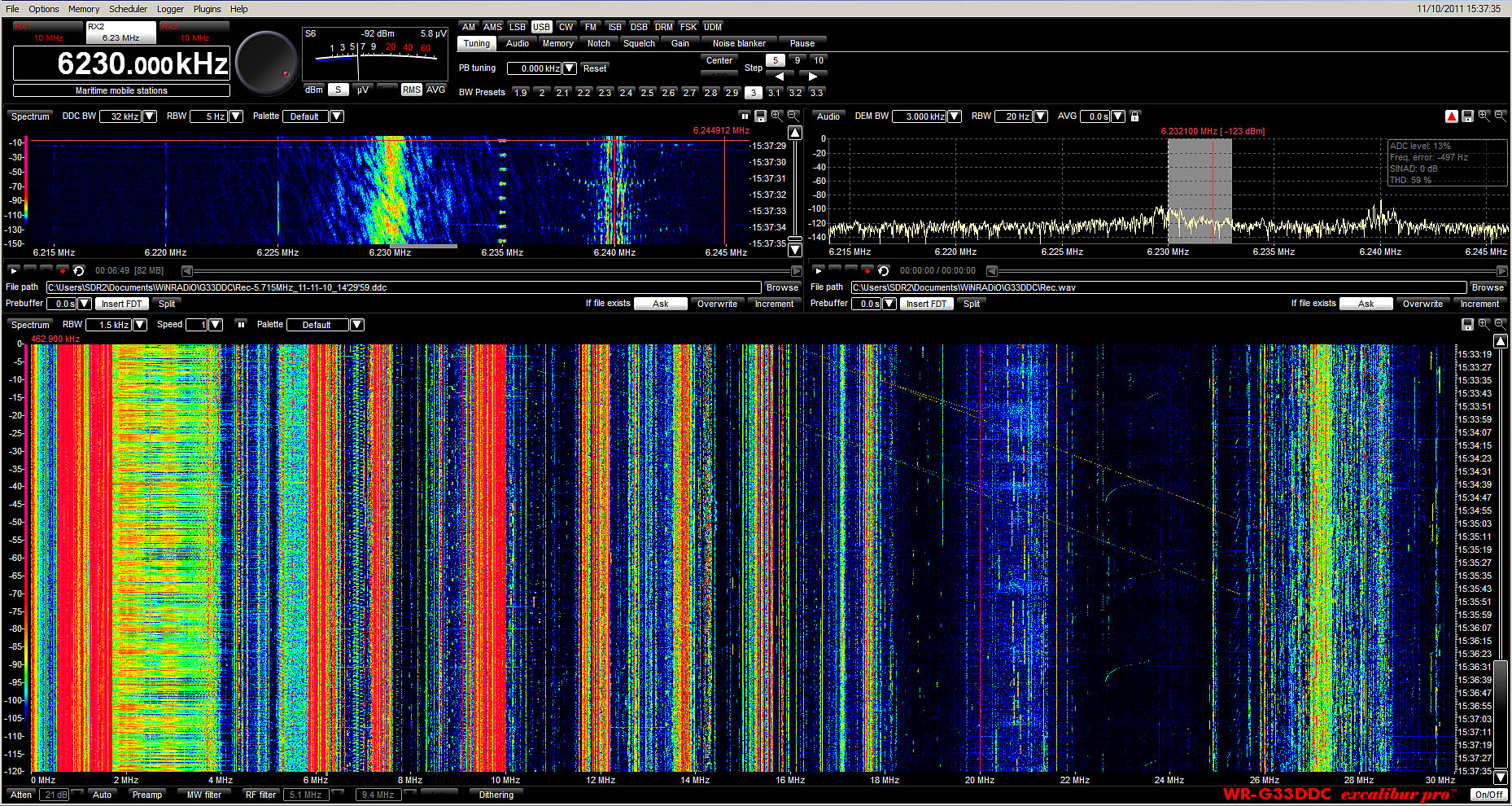Switch to the Noise blanker tab

[x=739, y=43]
